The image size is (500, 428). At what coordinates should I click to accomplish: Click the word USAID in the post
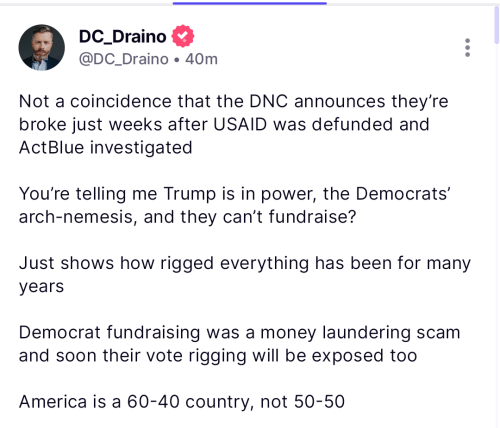tap(240, 124)
